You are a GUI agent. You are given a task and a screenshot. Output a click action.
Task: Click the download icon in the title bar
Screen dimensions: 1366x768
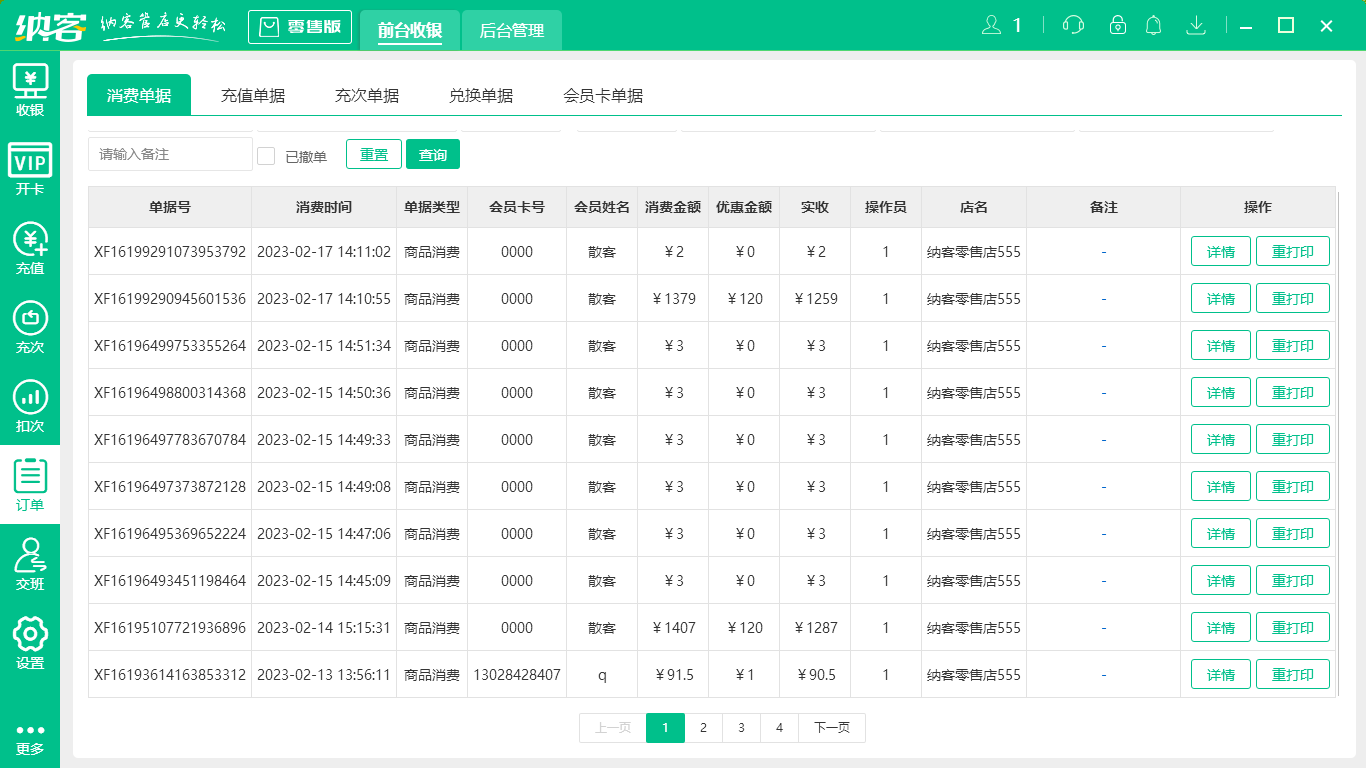coord(1196,25)
